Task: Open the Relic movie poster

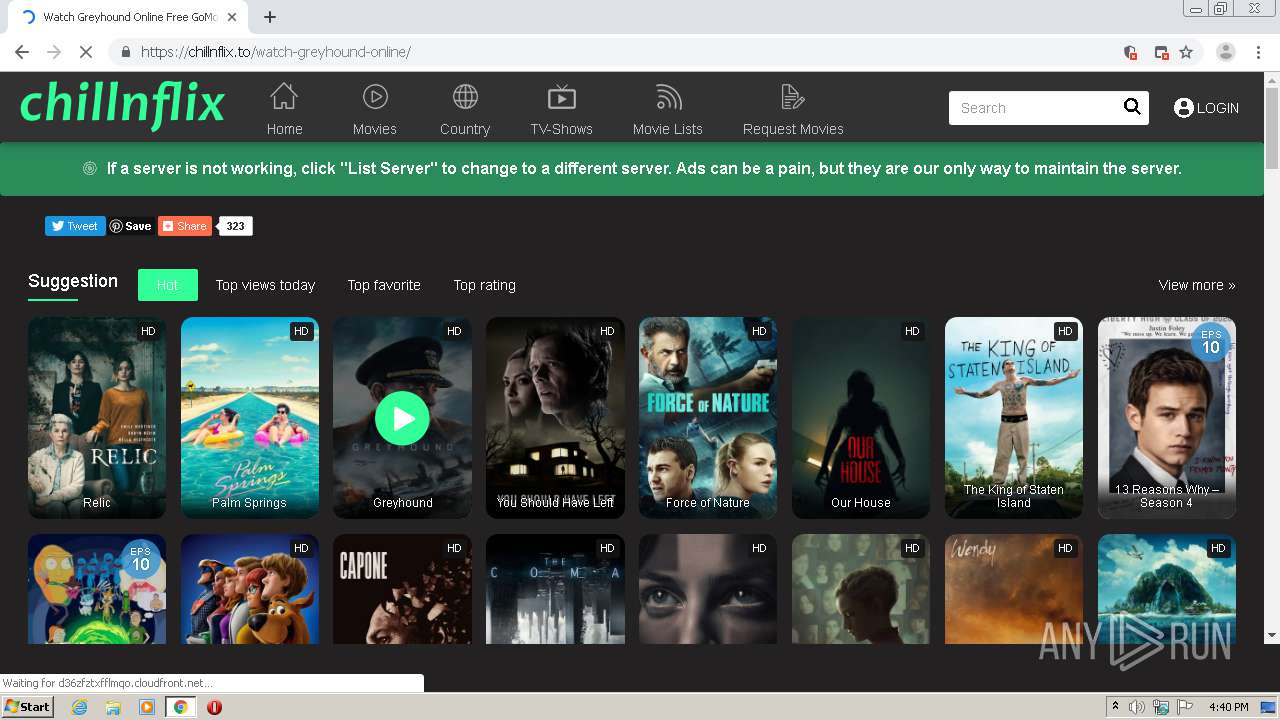Action: click(97, 418)
